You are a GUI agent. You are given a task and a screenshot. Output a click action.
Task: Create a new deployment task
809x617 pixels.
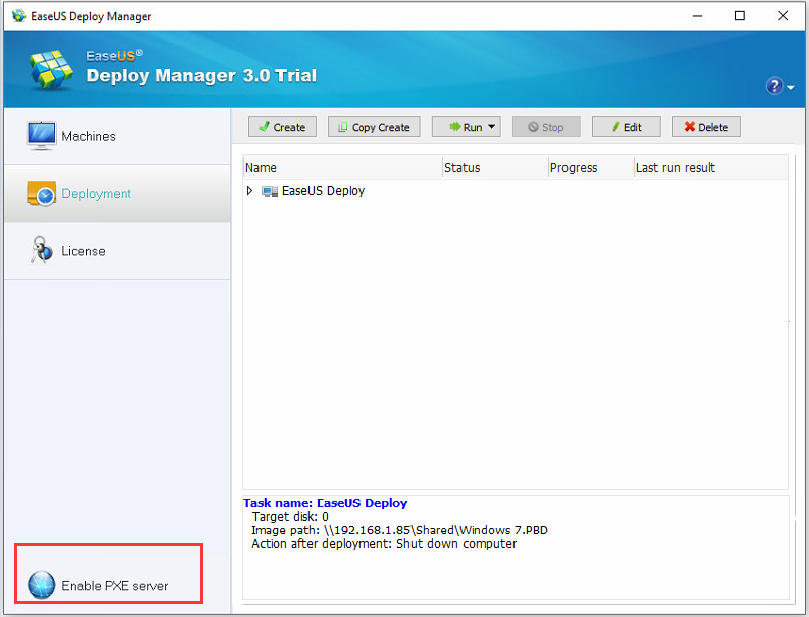tap(282, 127)
